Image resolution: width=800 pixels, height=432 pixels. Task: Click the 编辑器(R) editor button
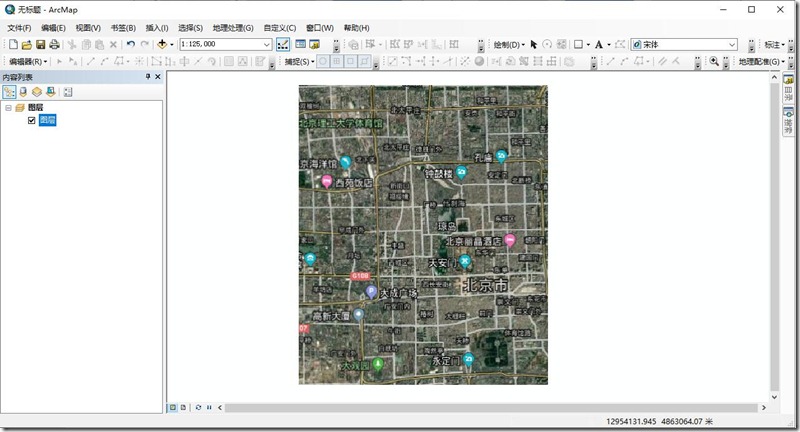pos(28,61)
